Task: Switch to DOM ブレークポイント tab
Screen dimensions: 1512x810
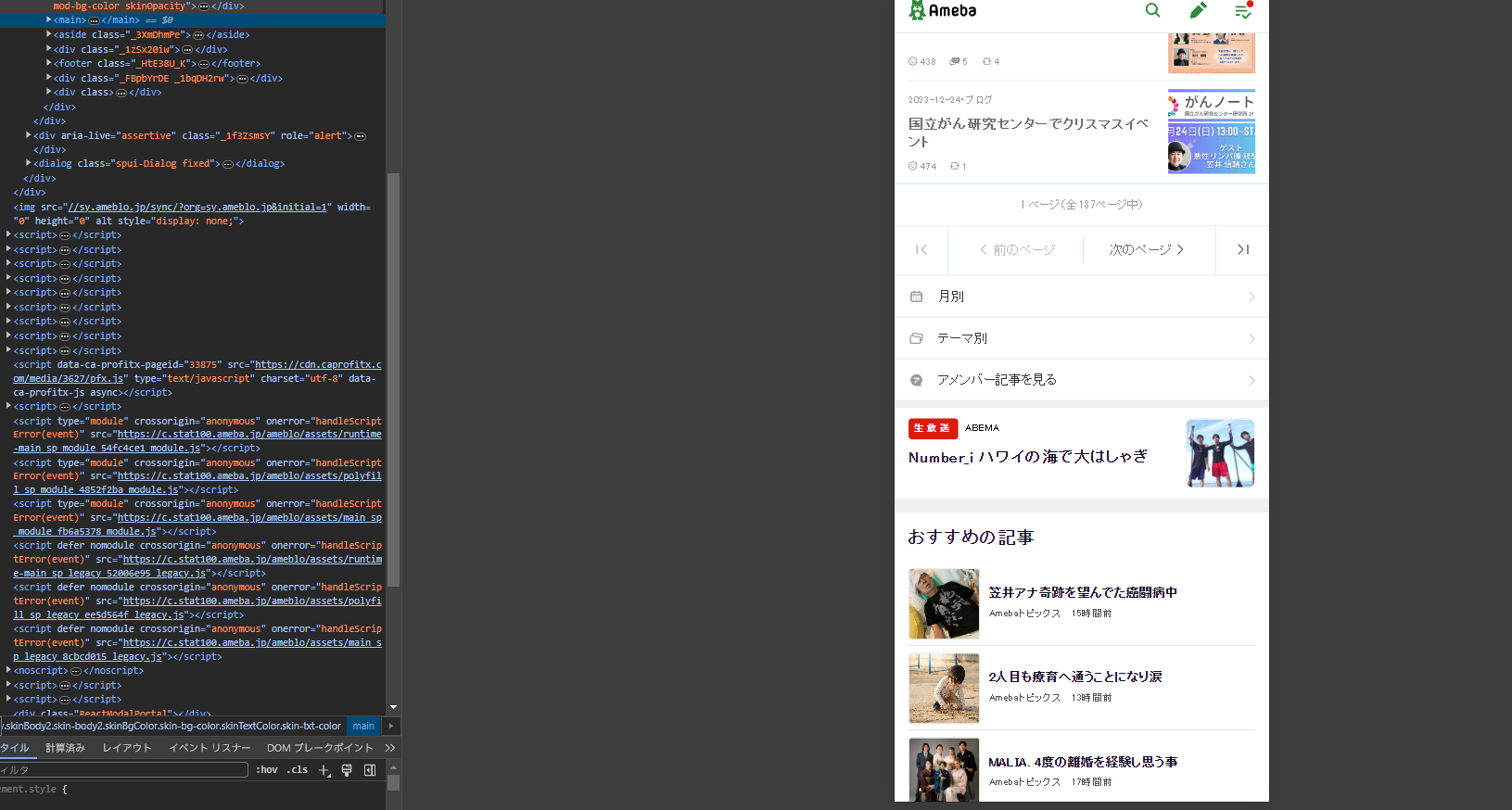Action: click(320, 748)
